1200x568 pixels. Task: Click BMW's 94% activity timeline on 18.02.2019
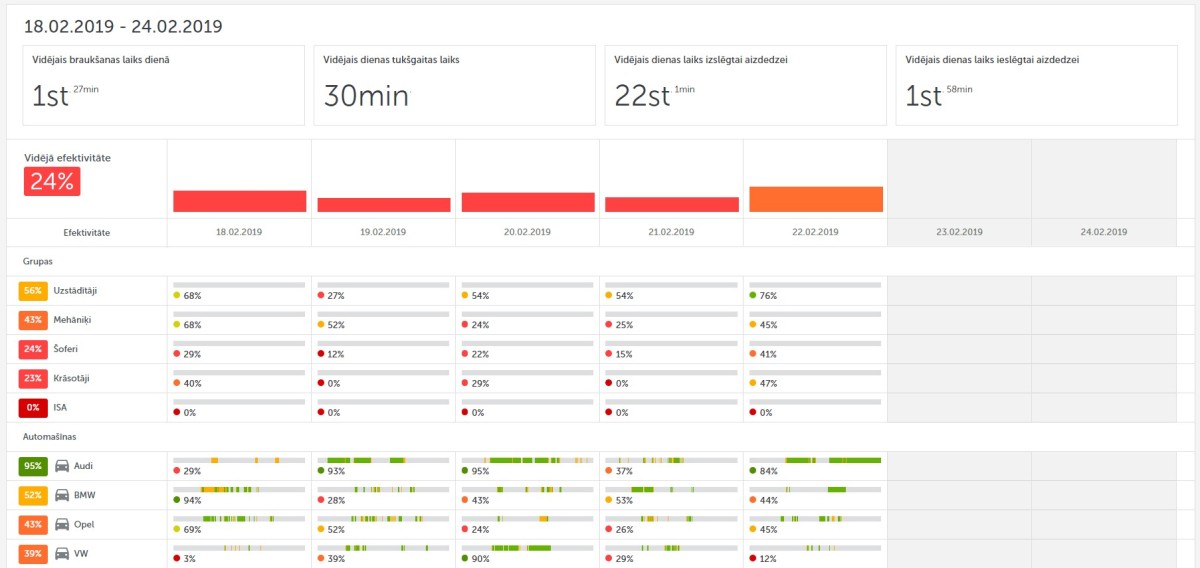pos(239,489)
